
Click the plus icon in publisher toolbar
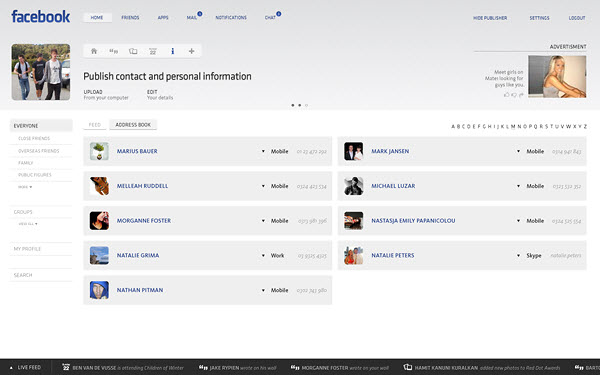[192, 51]
